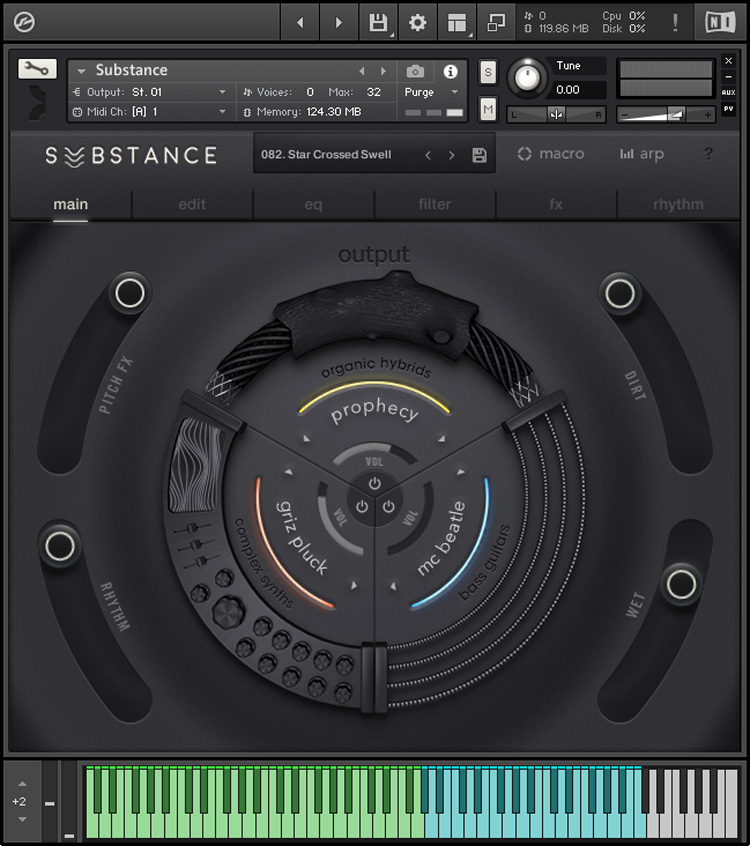Viewport: 750px width, 846px height.
Task: Open the instrument info icon
Action: 451,71
